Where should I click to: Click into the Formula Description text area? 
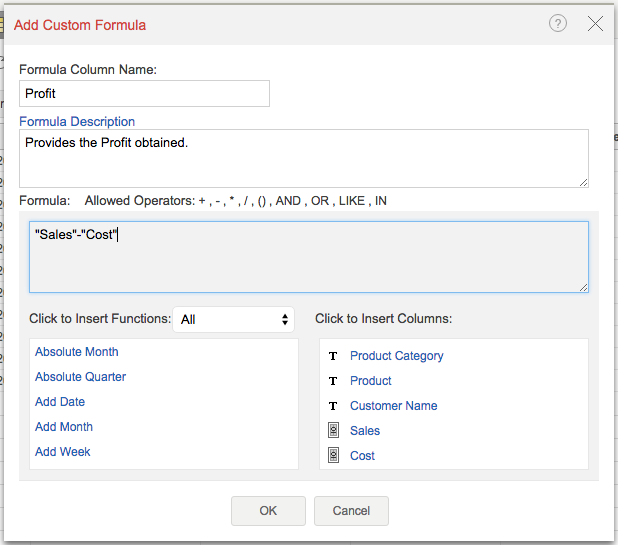tap(303, 158)
